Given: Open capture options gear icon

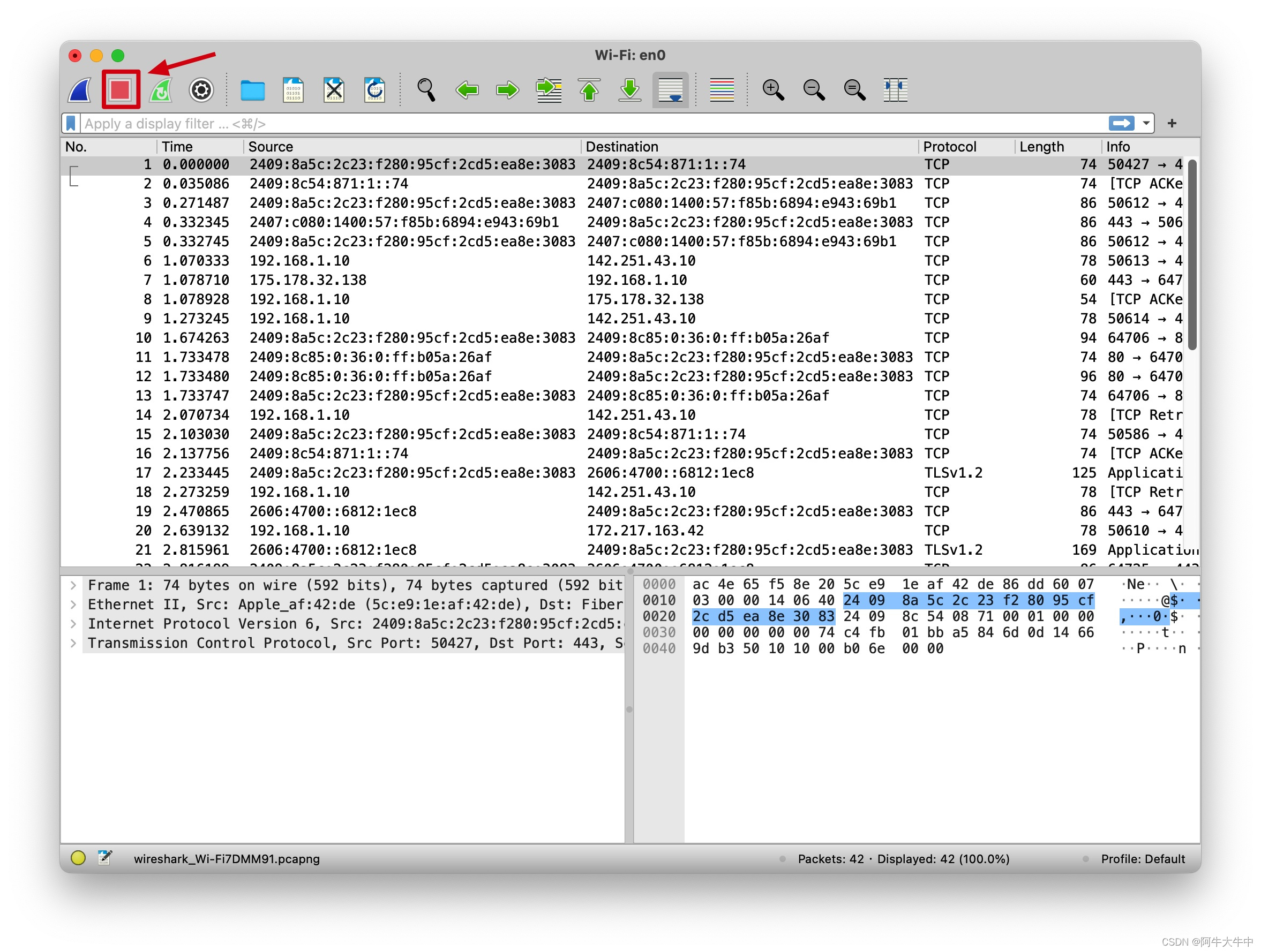Looking at the screenshot, I should [201, 90].
